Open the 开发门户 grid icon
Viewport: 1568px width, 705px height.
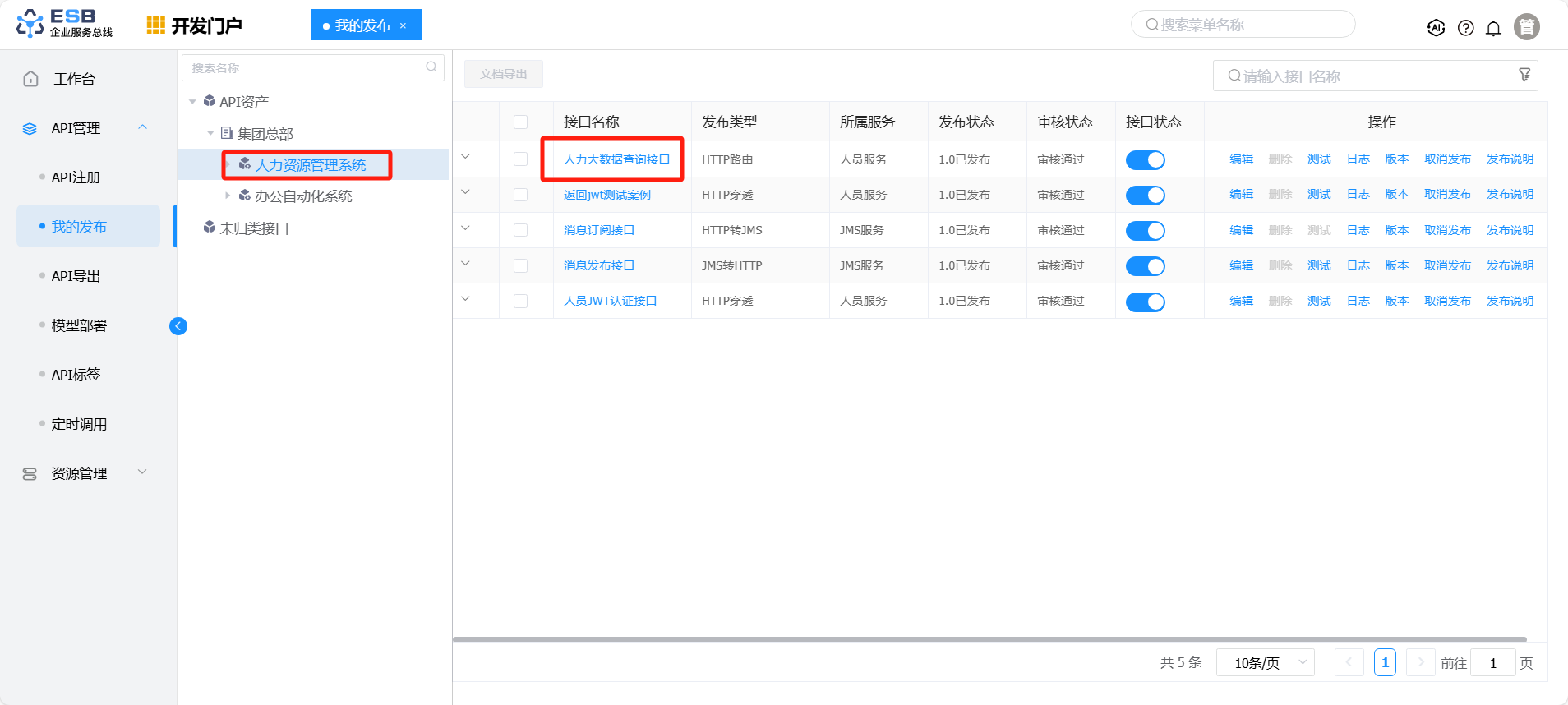(x=155, y=25)
